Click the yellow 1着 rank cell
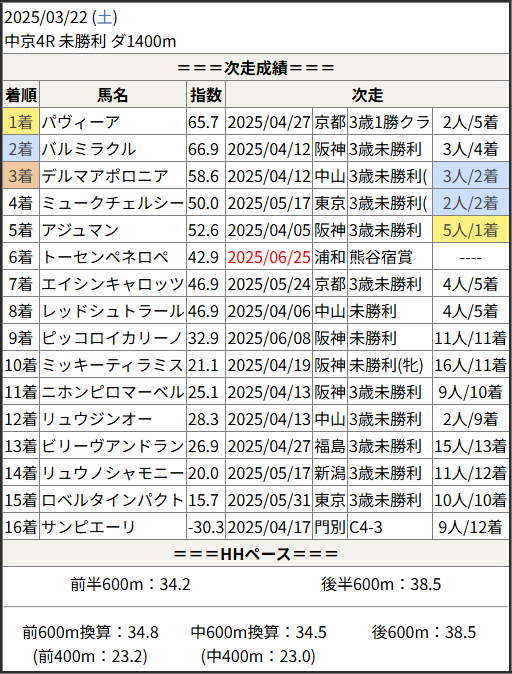This screenshot has height=674, width=512. pyautogui.click(x=21, y=122)
